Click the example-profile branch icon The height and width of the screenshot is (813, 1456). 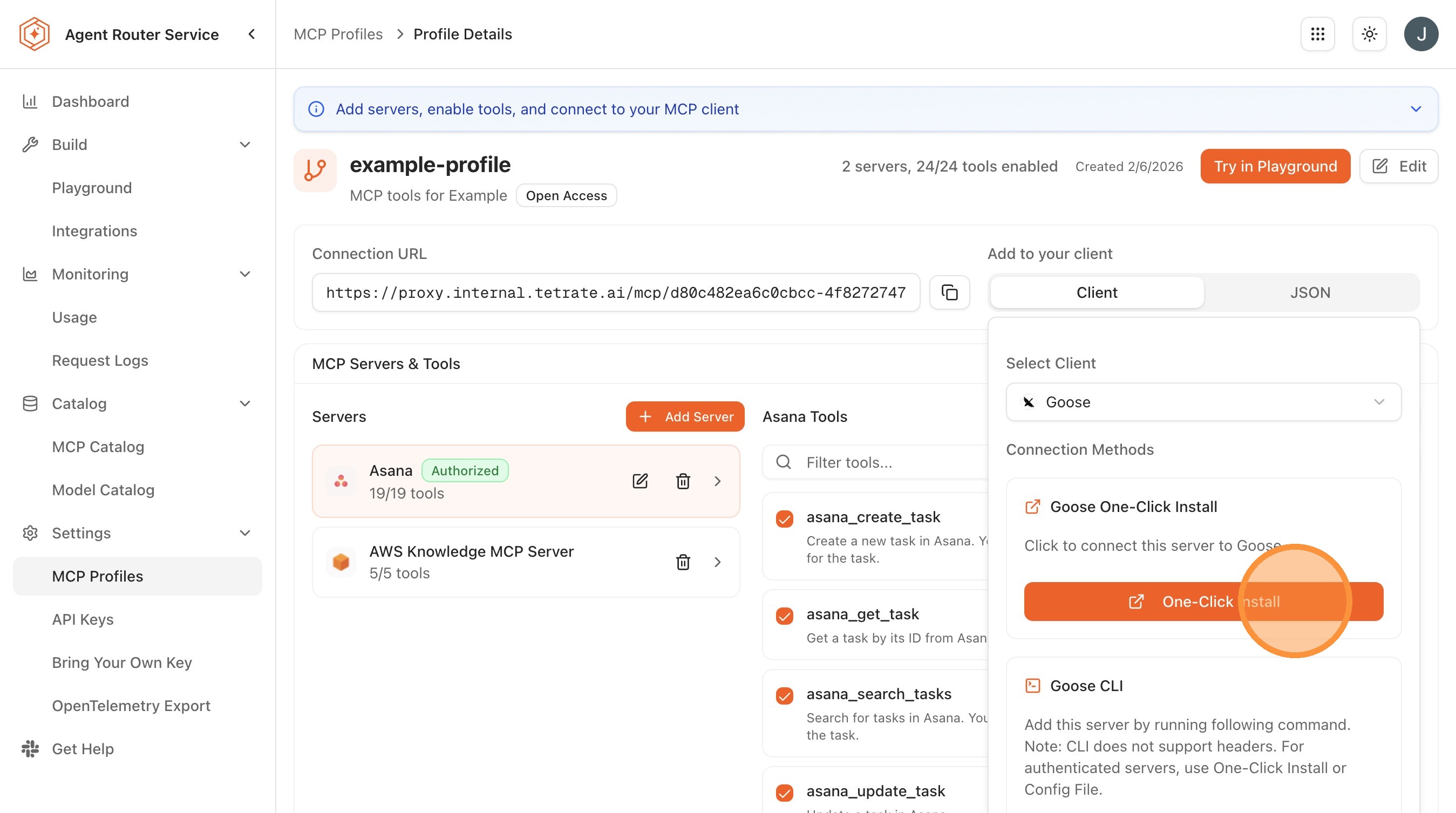tap(315, 170)
